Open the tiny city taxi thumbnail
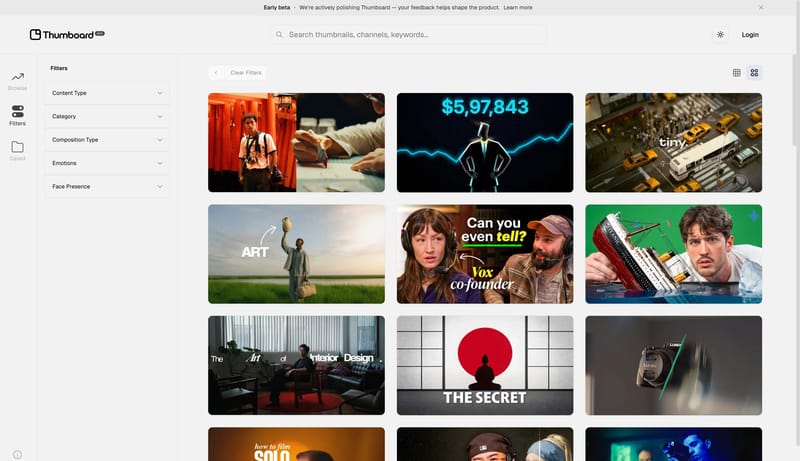Viewport: 800px width, 461px height. click(x=673, y=142)
